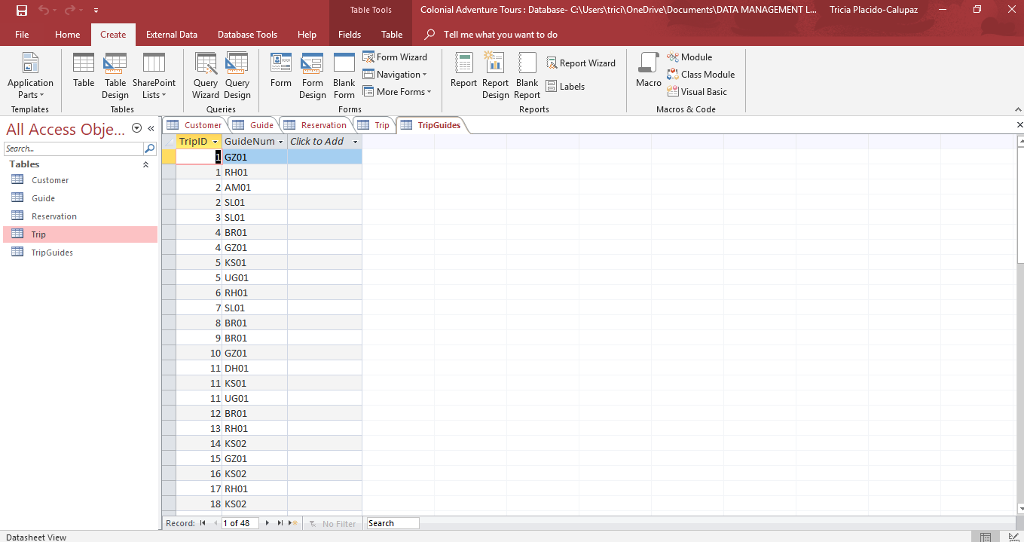Save using the quick access icon
1024x542 pixels.
coord(20,10)
